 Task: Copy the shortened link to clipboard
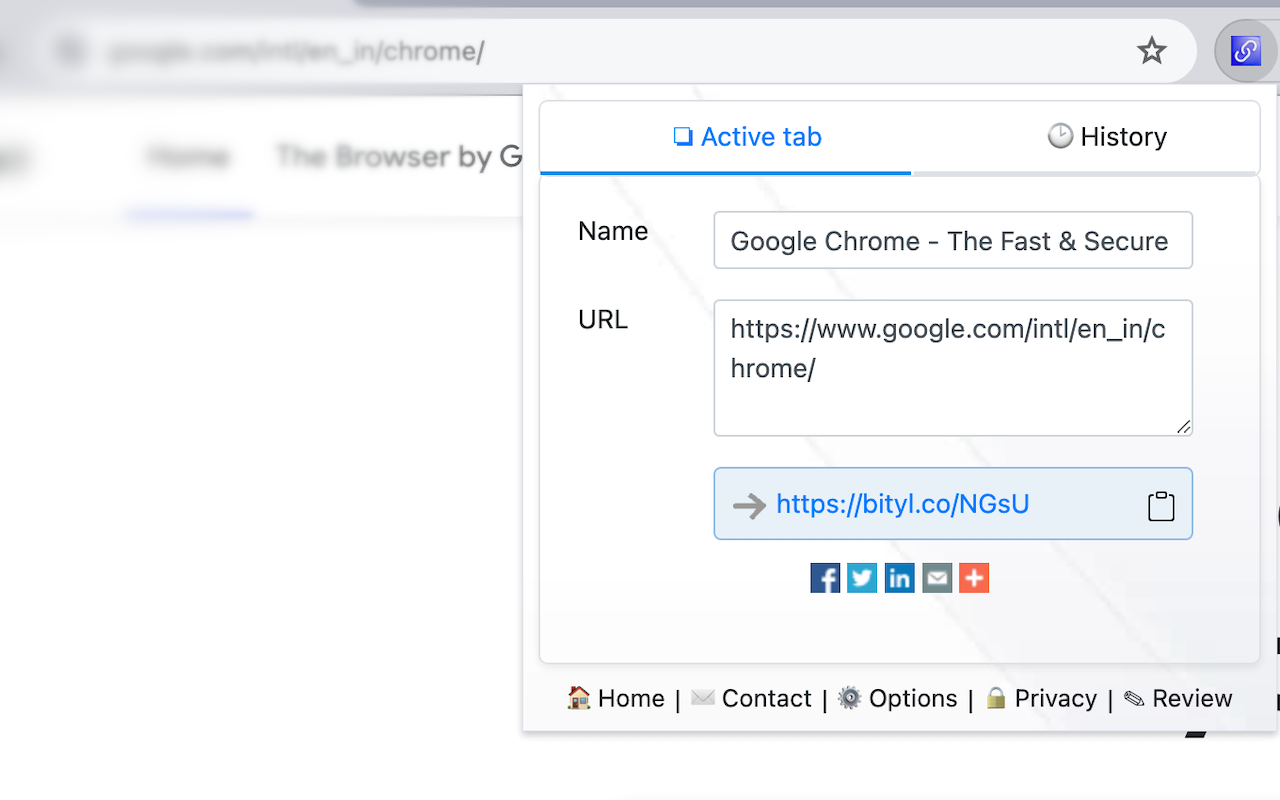1161,505
